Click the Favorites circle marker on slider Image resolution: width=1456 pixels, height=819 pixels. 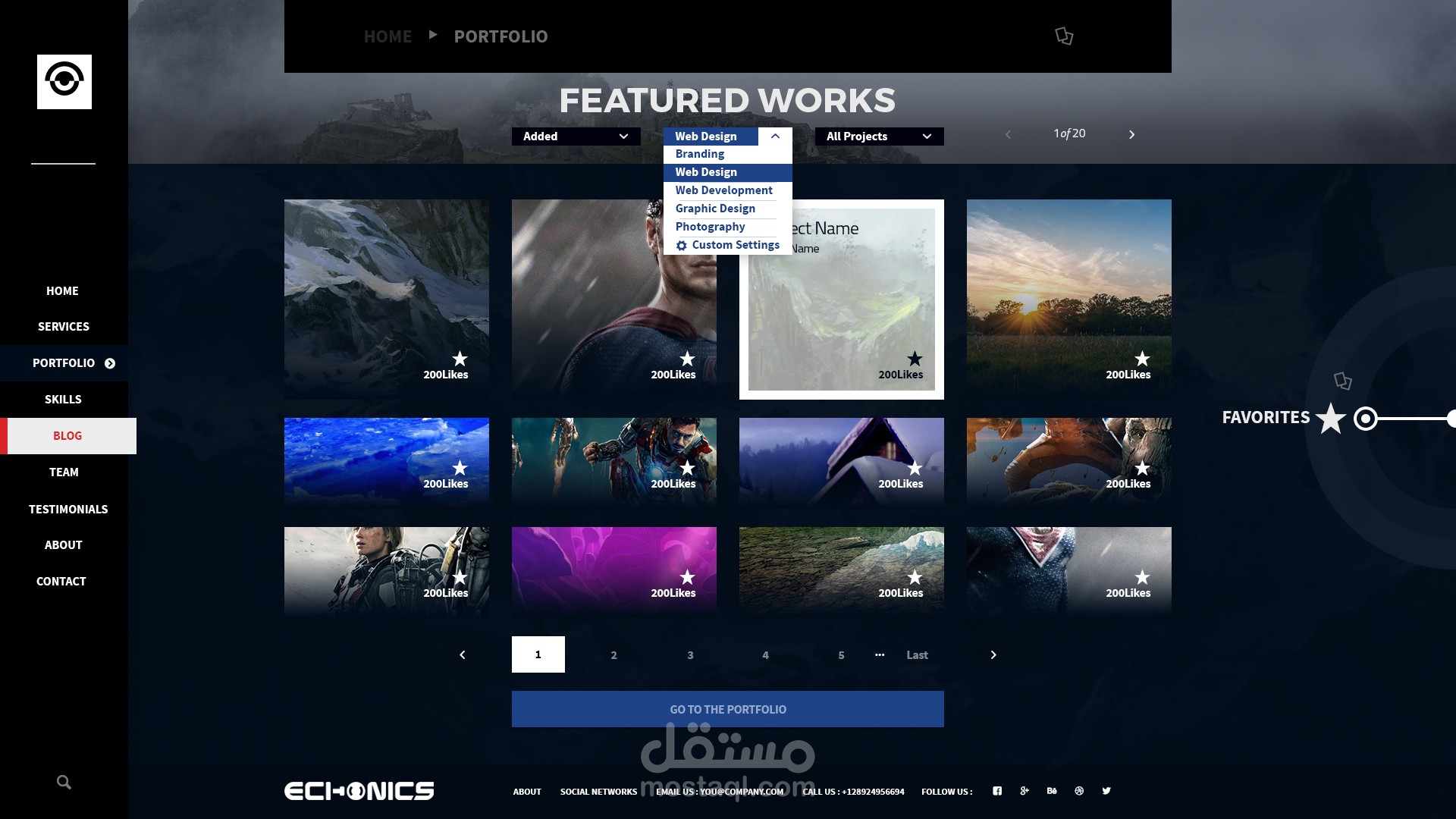[x=1365, y=418]
